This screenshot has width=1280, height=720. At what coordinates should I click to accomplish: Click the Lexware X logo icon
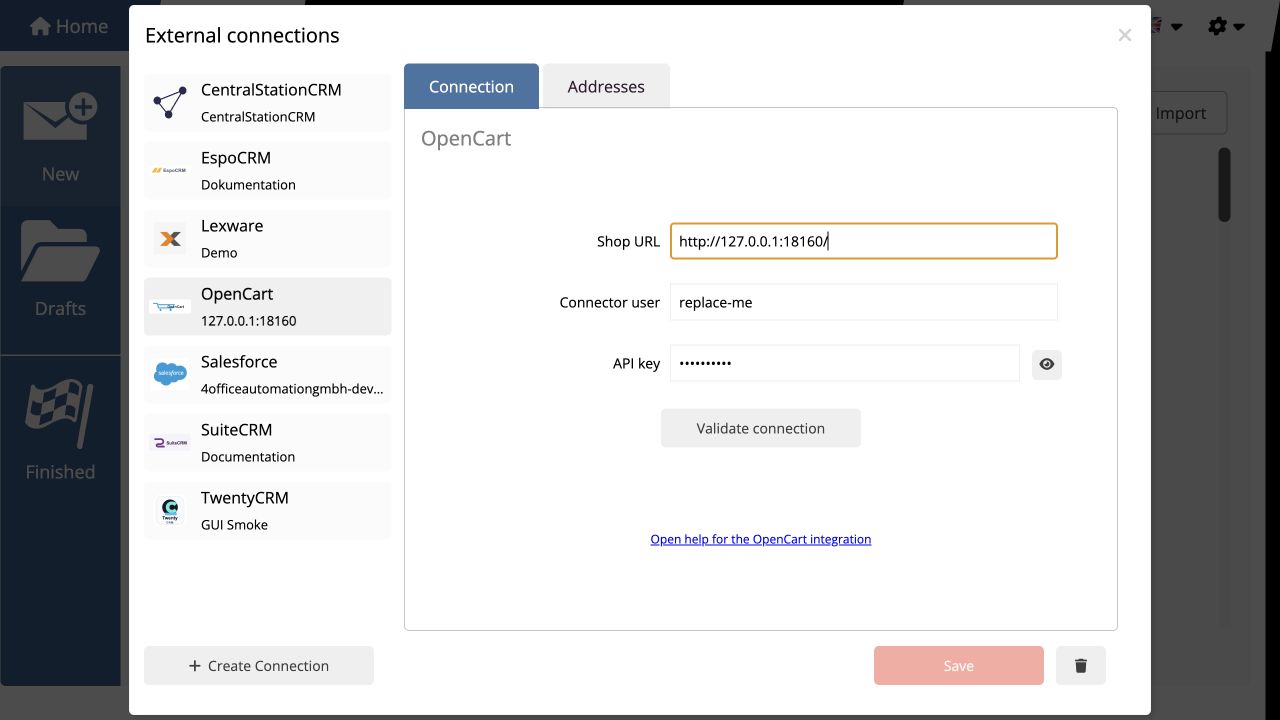click(169, 238)
